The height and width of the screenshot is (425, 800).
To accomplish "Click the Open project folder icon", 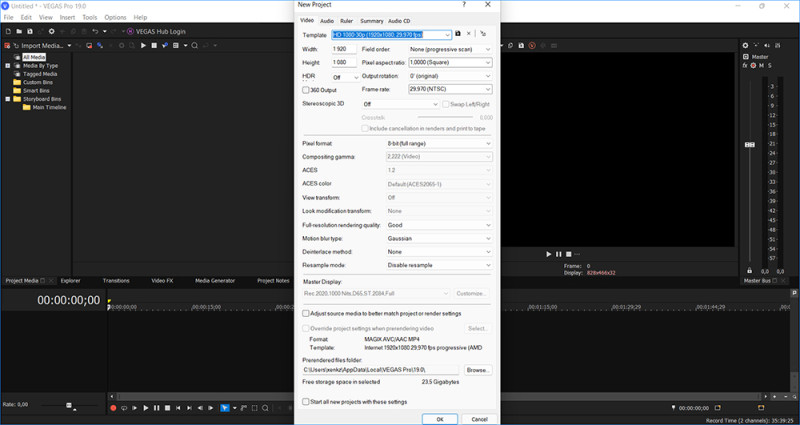I will coord(19,31).
